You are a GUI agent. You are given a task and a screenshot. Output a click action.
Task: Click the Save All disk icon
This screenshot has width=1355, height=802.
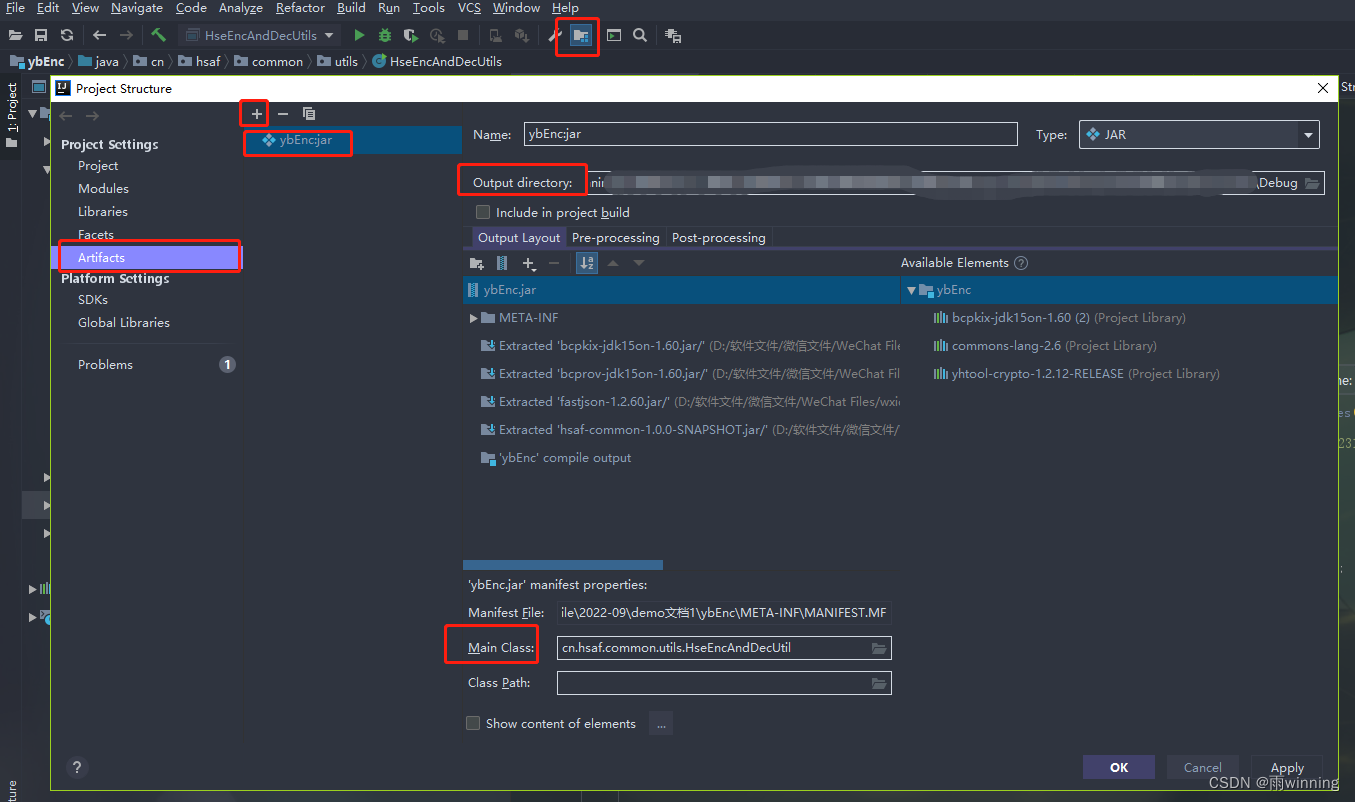41,35
